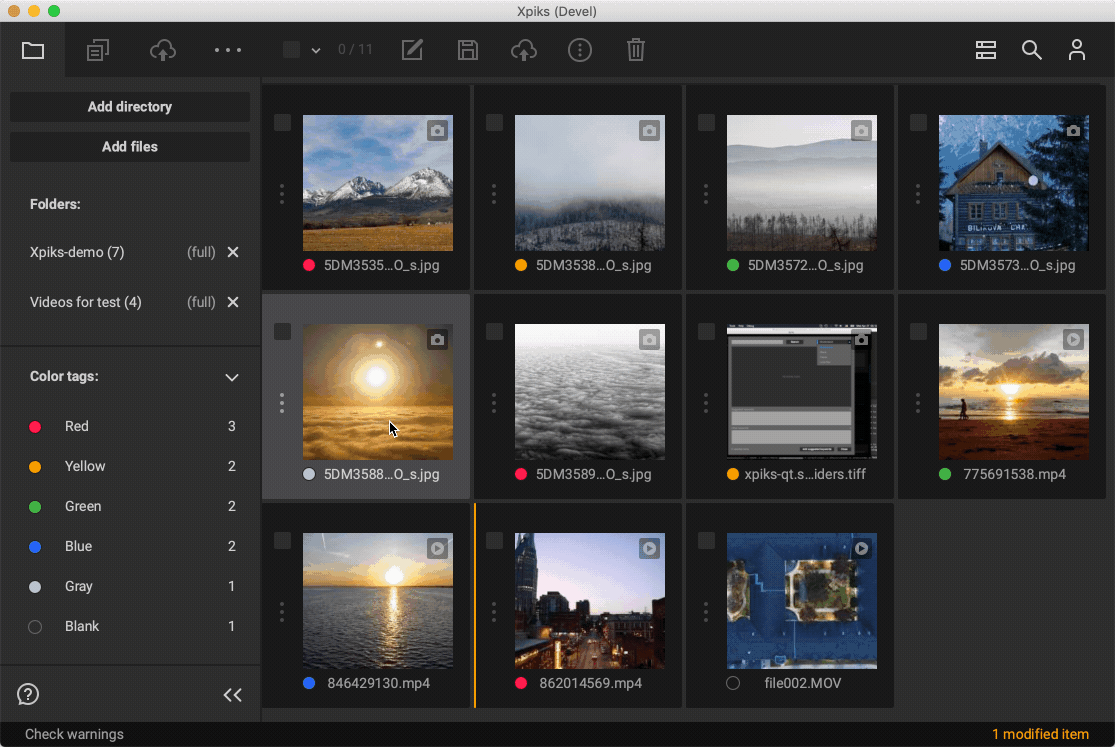The height and width of the screenshot is (747, 1115).
Task: Open the user account icon top right
Action: point(1077,50)
